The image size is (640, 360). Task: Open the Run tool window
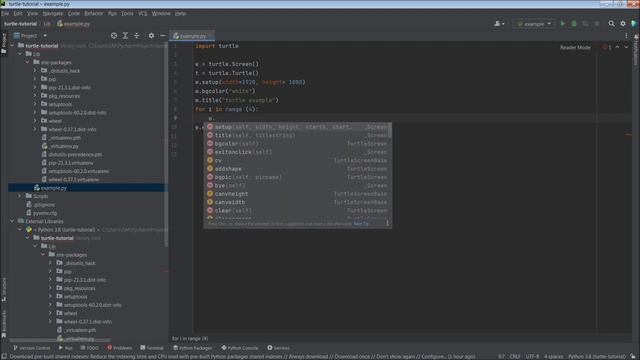[65, 348]
